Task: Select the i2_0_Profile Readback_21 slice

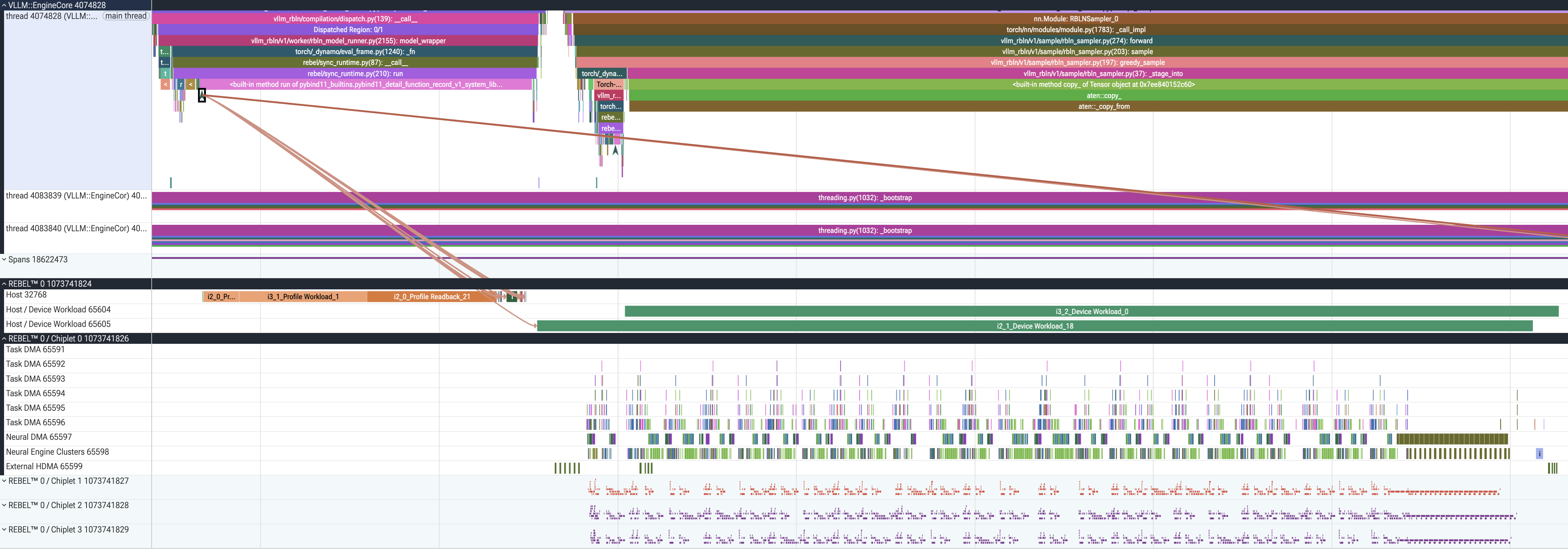Action: [x=432, y=297]
